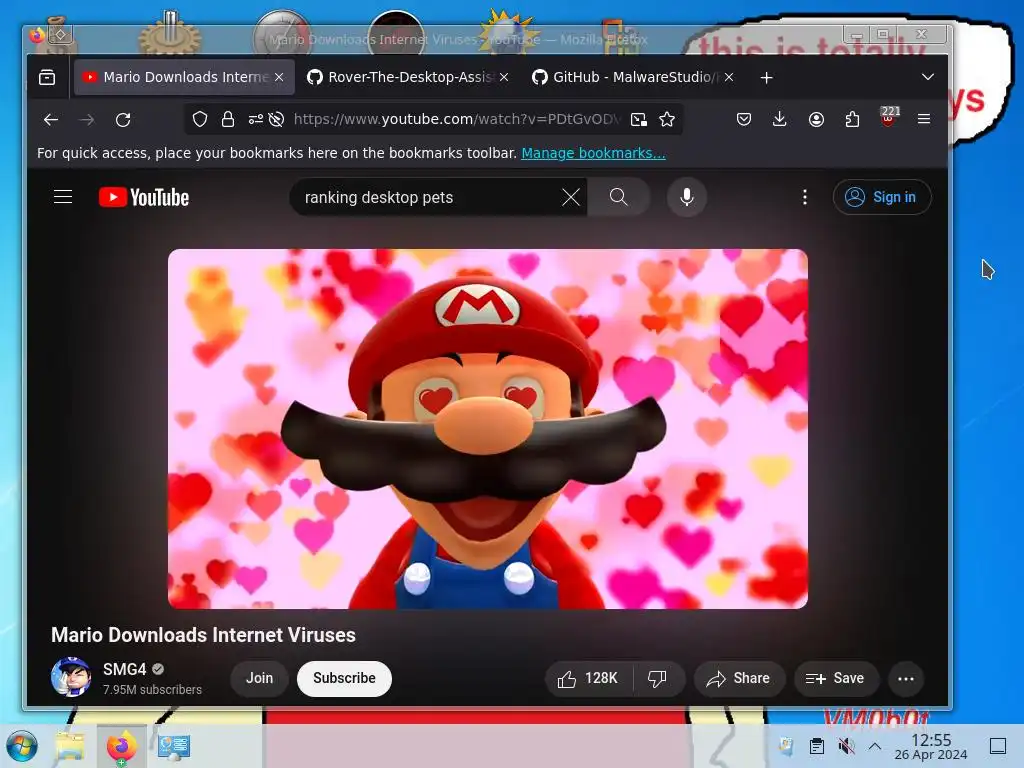Open YouTube settings three-dot menu
1024x768 pixels.
[x=805, y=197]
